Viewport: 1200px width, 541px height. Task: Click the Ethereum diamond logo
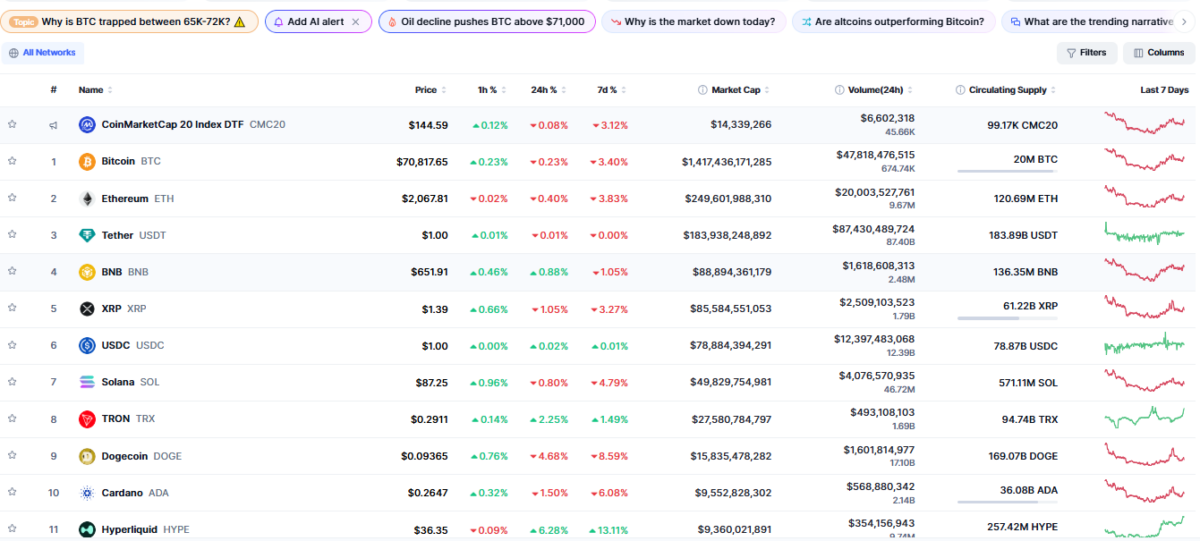point(87,198)
